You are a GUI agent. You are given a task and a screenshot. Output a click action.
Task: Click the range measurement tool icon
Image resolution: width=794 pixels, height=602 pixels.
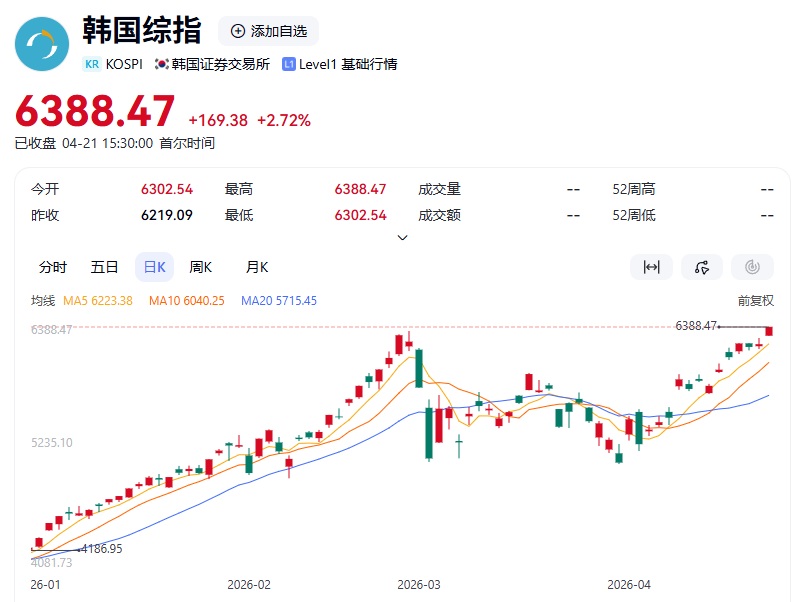pos(651,267)
